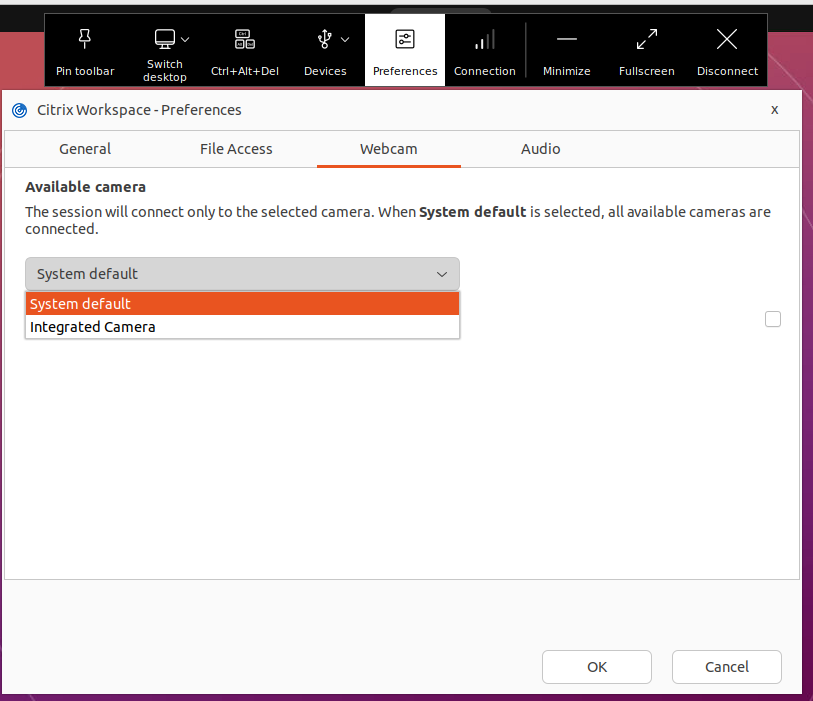The height and width of the screenshot is (701, 813).
Task: Send Ctrl+Alt+Del via toolbar icon
Action: [x=245, y=39]
